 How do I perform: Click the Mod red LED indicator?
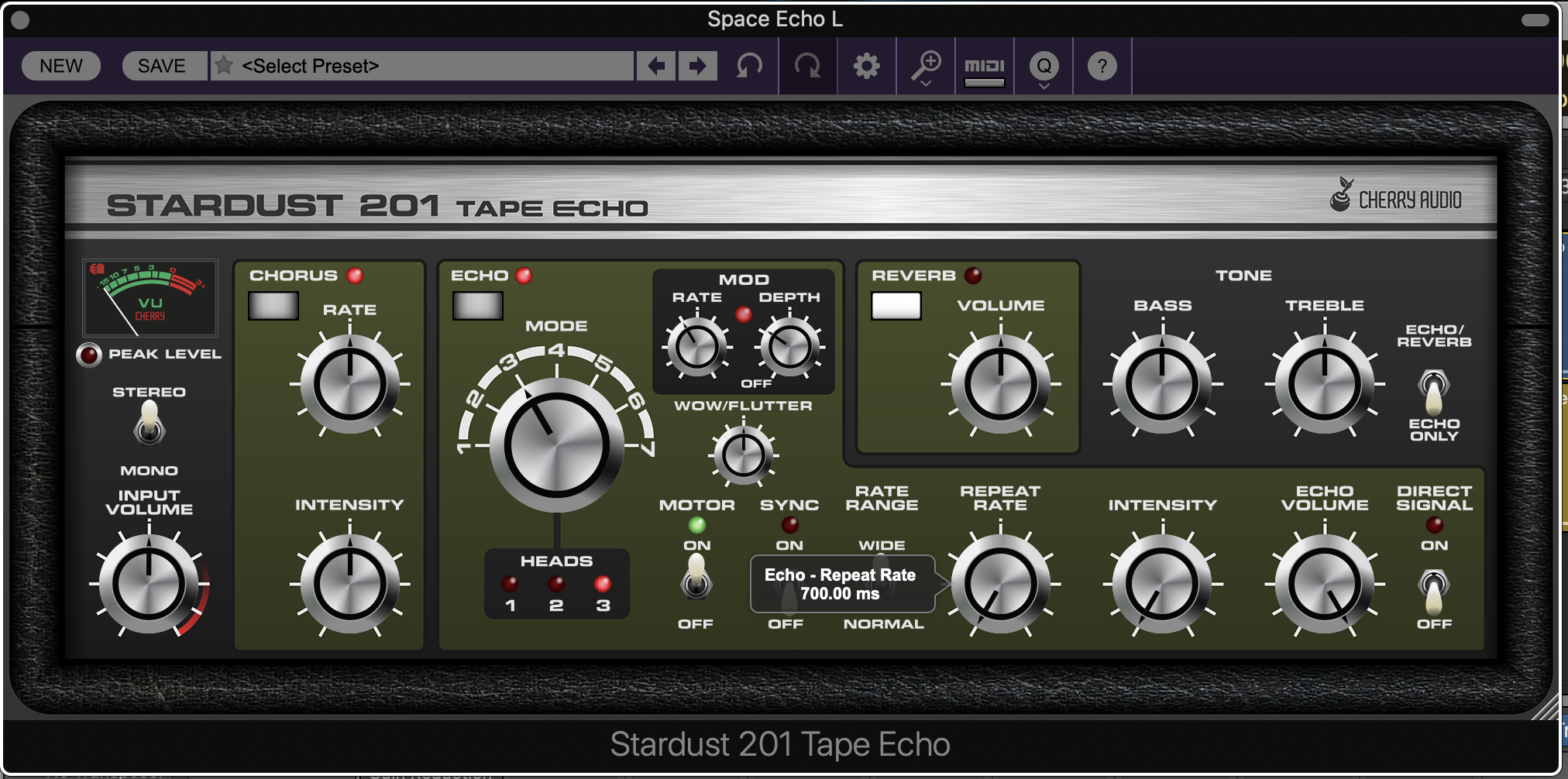(744, 314)
